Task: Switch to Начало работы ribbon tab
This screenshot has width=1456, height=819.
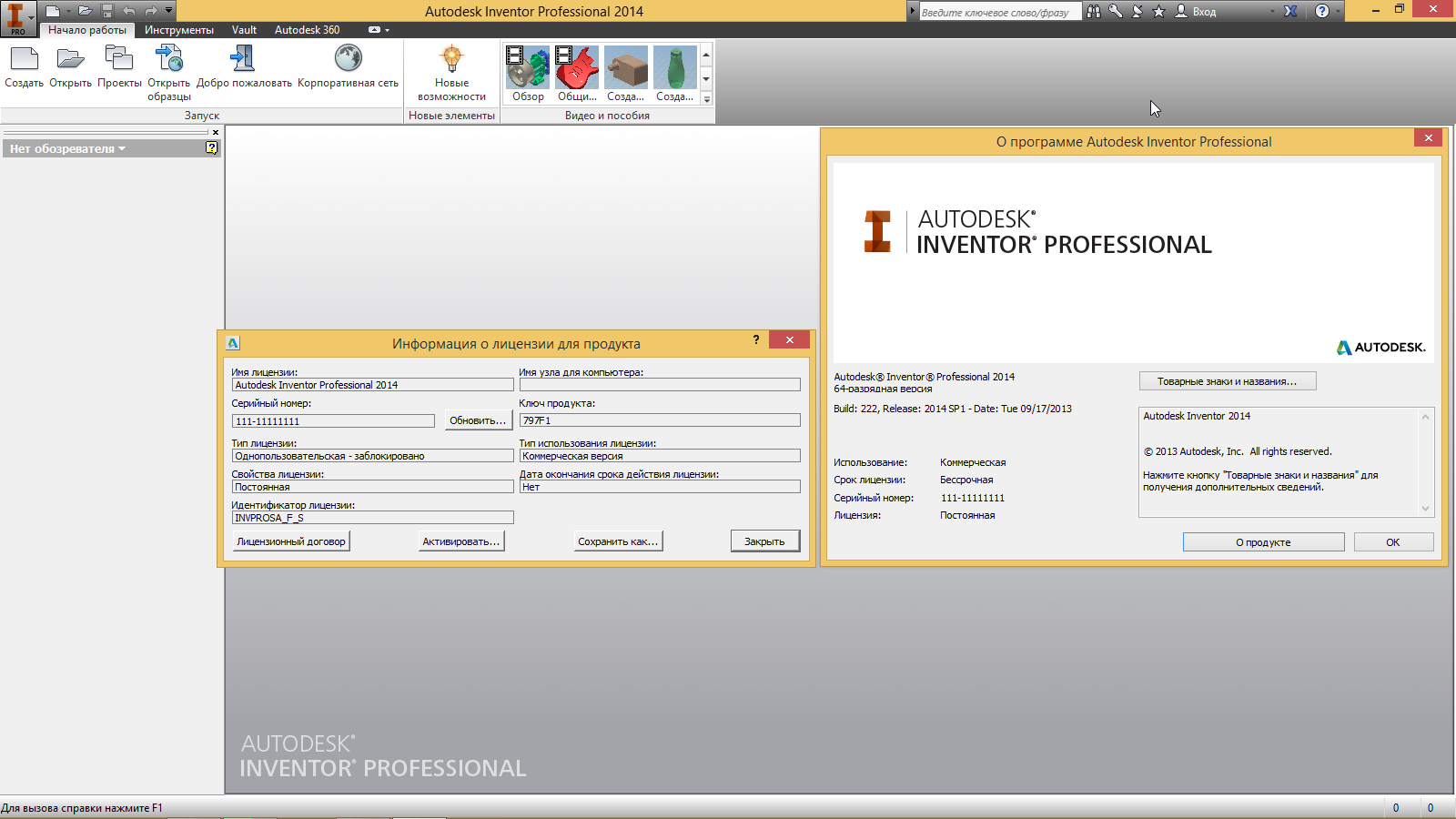Action: coord(87,30)
